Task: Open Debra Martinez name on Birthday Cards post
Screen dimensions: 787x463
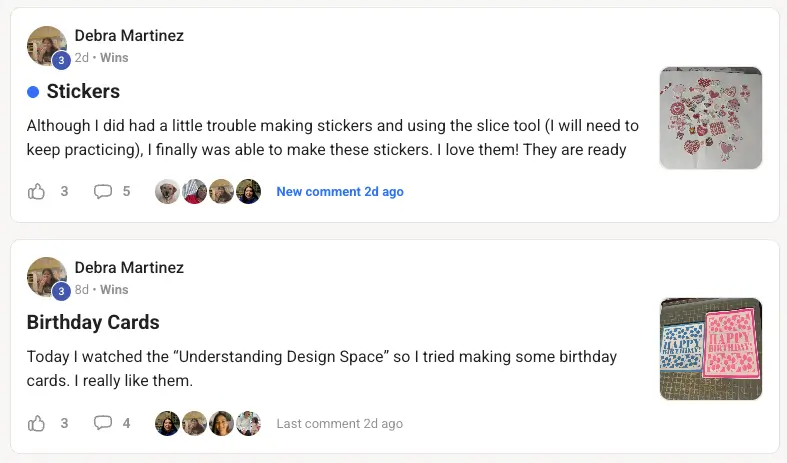Action: pos(129,268)
